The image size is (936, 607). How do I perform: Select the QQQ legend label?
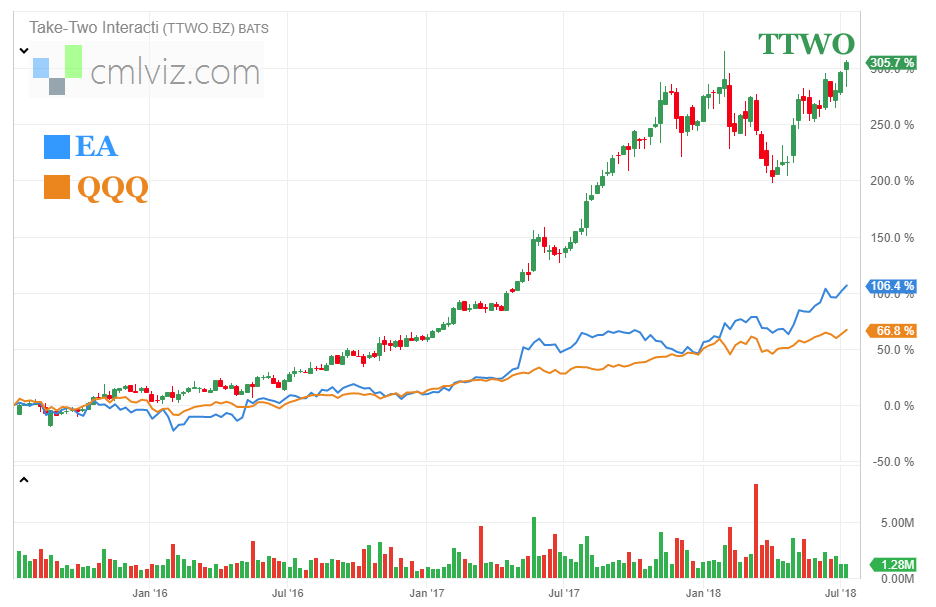tap(113, 189)
